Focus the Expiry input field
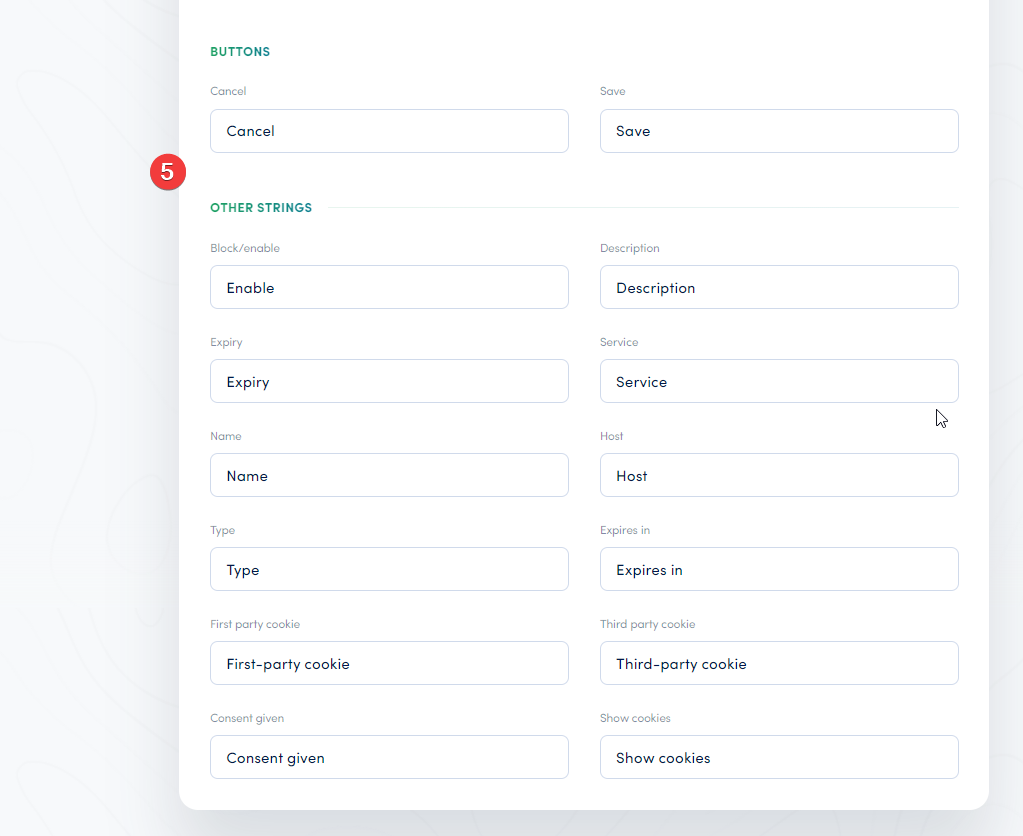The height and width of the screenshot is (836, 1023). [389, 381]
